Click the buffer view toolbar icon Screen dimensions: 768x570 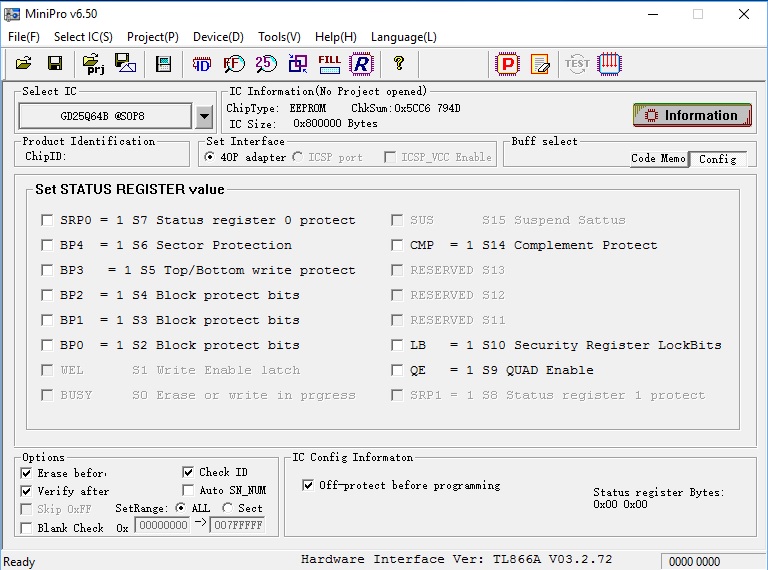coord(163,64)
